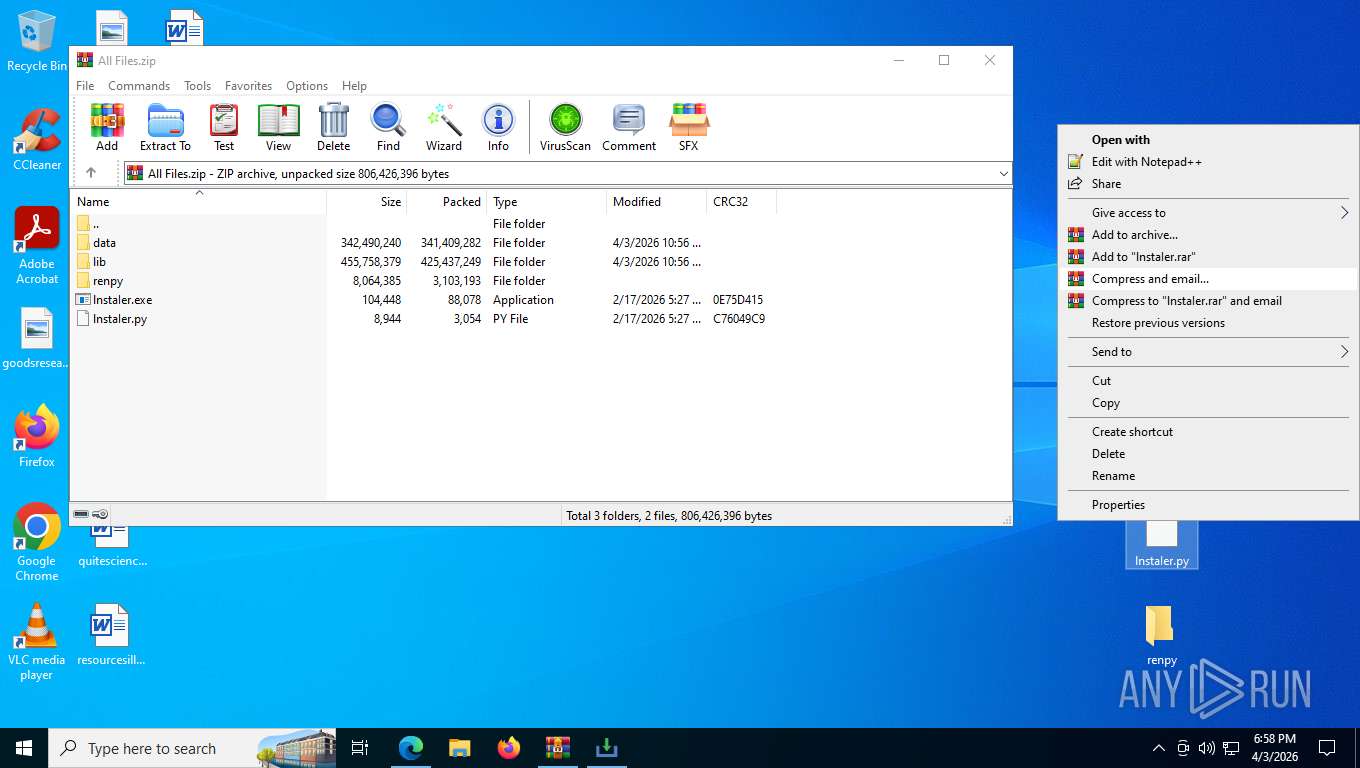Expand the Give access to submenu
The width and height of the screenshot is (1360, 768).
tap(1208, 213)
